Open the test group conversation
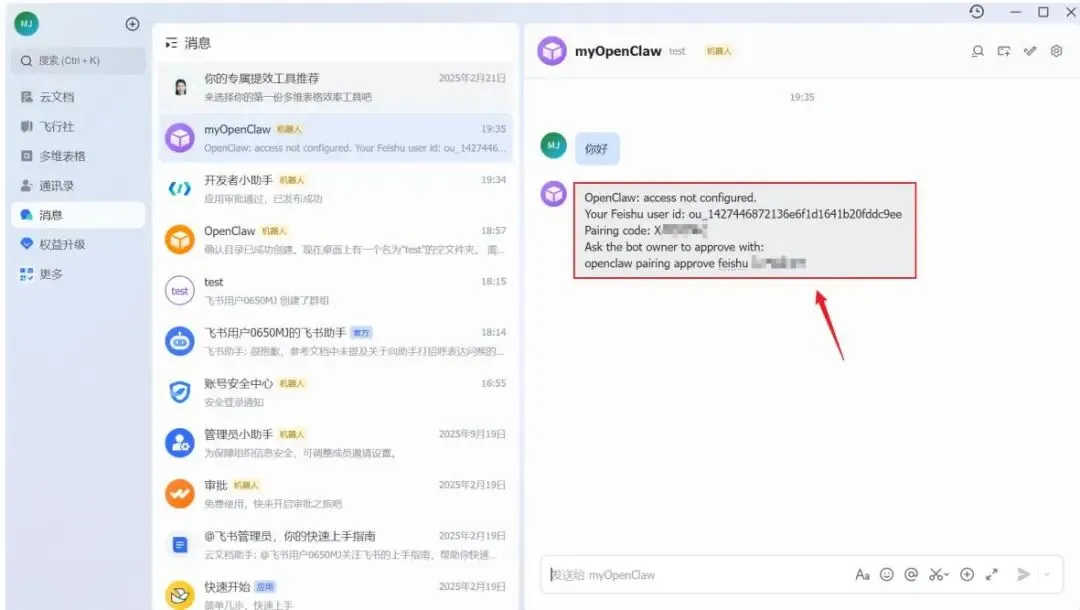1080x610 pixels. pos(335,291)
